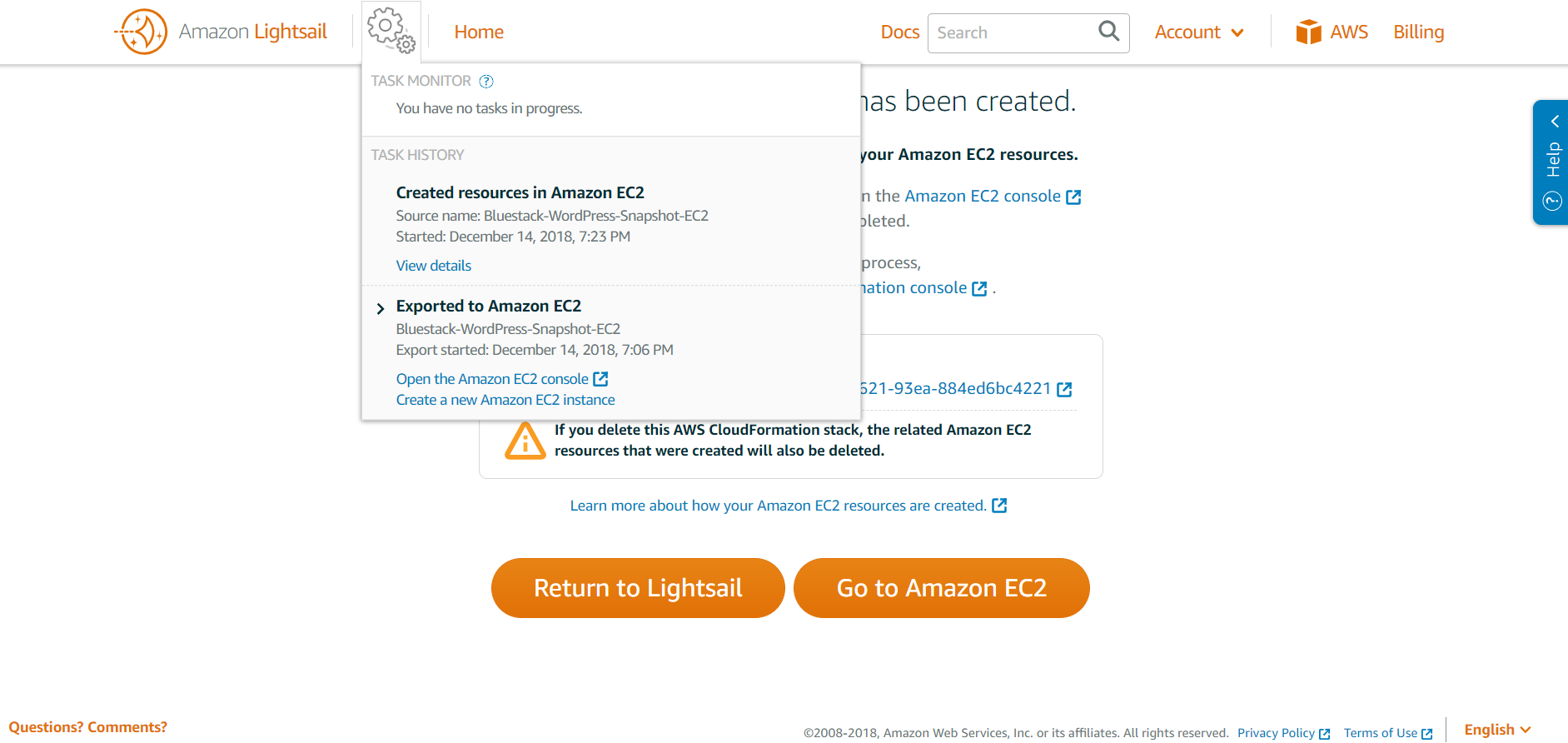Click Create a new Amazon EC2 instance
The image size is (1568, 743).
pos(505,400)
